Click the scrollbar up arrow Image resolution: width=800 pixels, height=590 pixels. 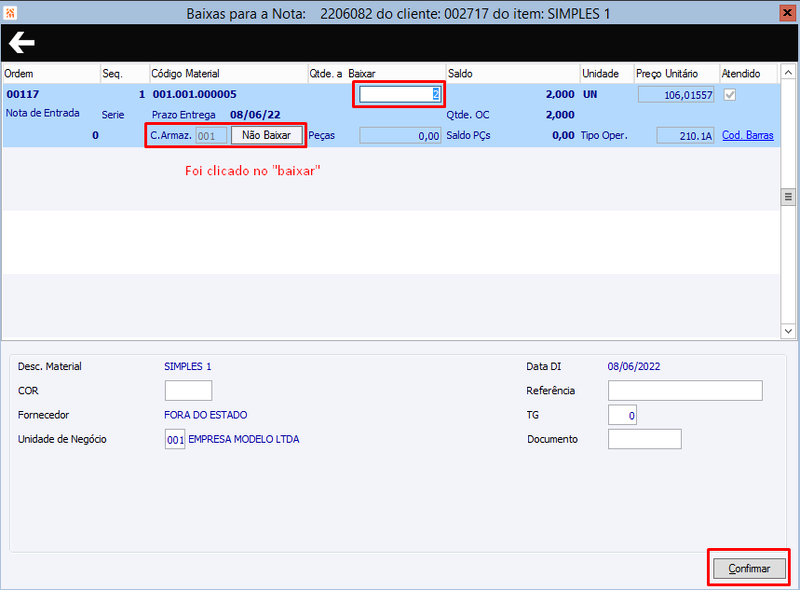click(x=788, y=72)
